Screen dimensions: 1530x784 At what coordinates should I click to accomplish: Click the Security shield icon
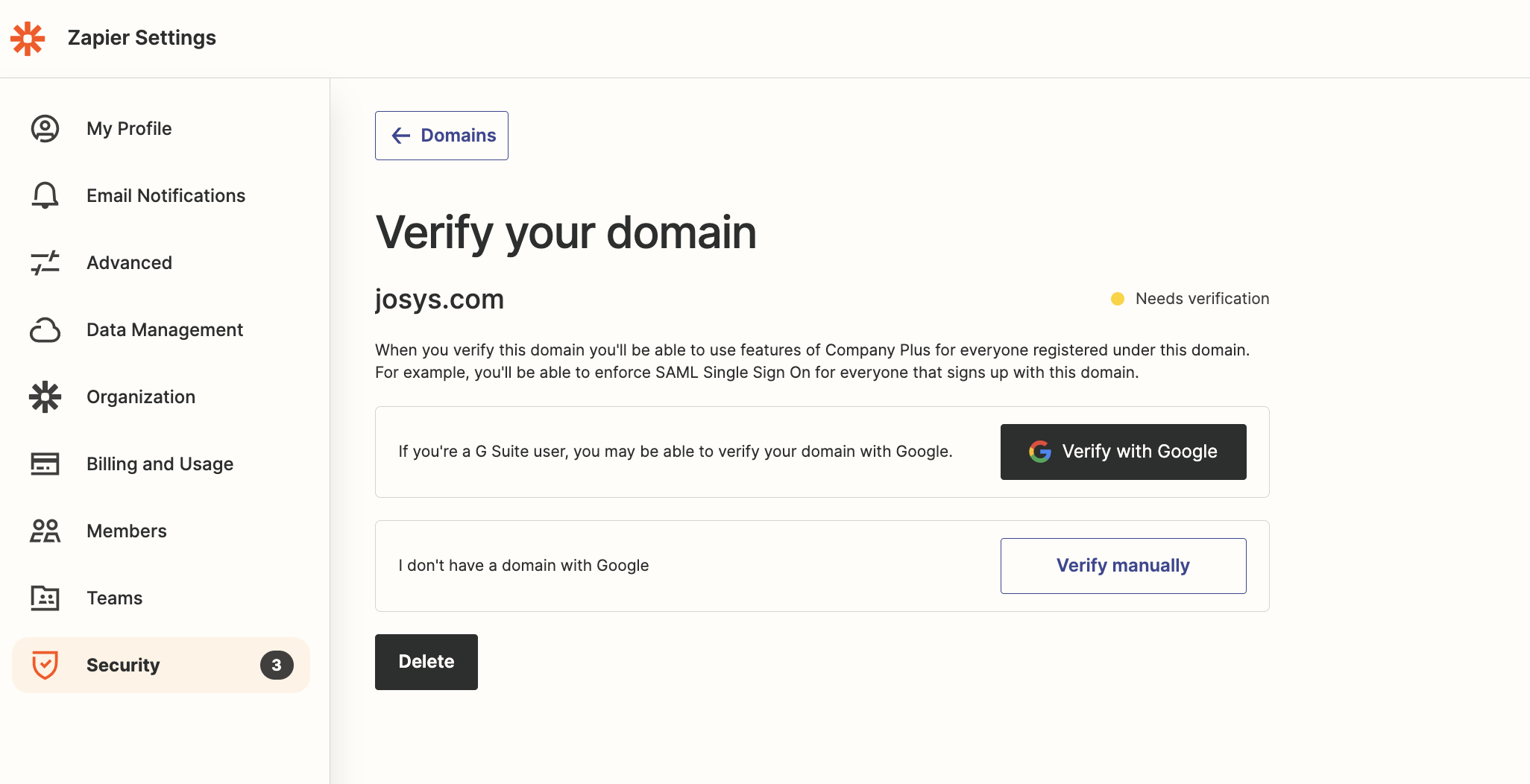[45, 665]
